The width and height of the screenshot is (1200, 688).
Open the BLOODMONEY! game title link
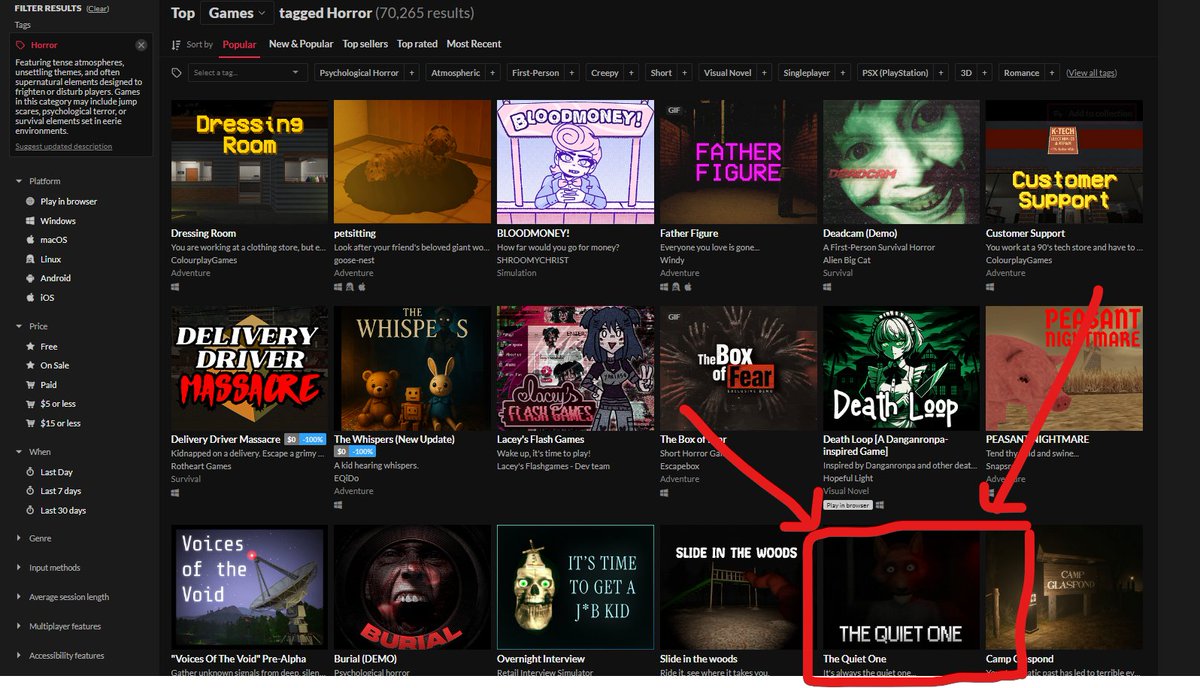533,233
